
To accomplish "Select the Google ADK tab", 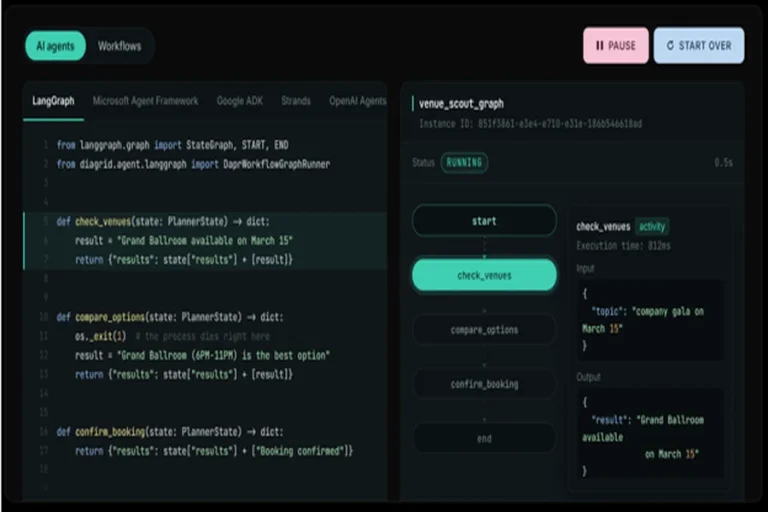I will tap(240, 101).
